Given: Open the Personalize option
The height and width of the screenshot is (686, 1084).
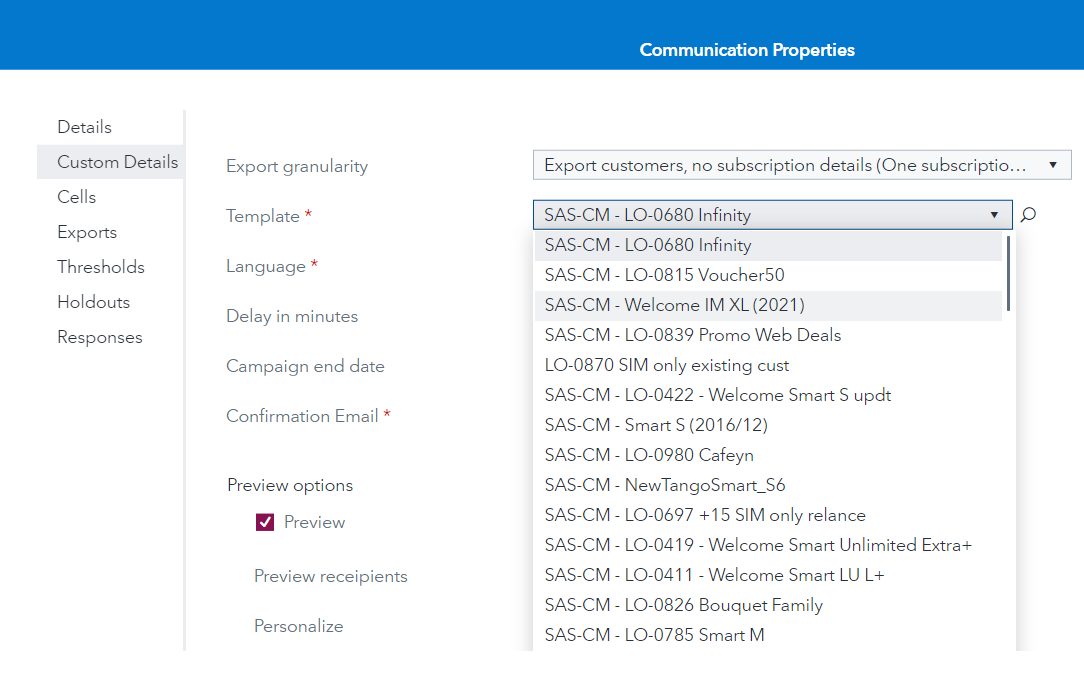Looking at the screenshot, I should tap(298, 626).
